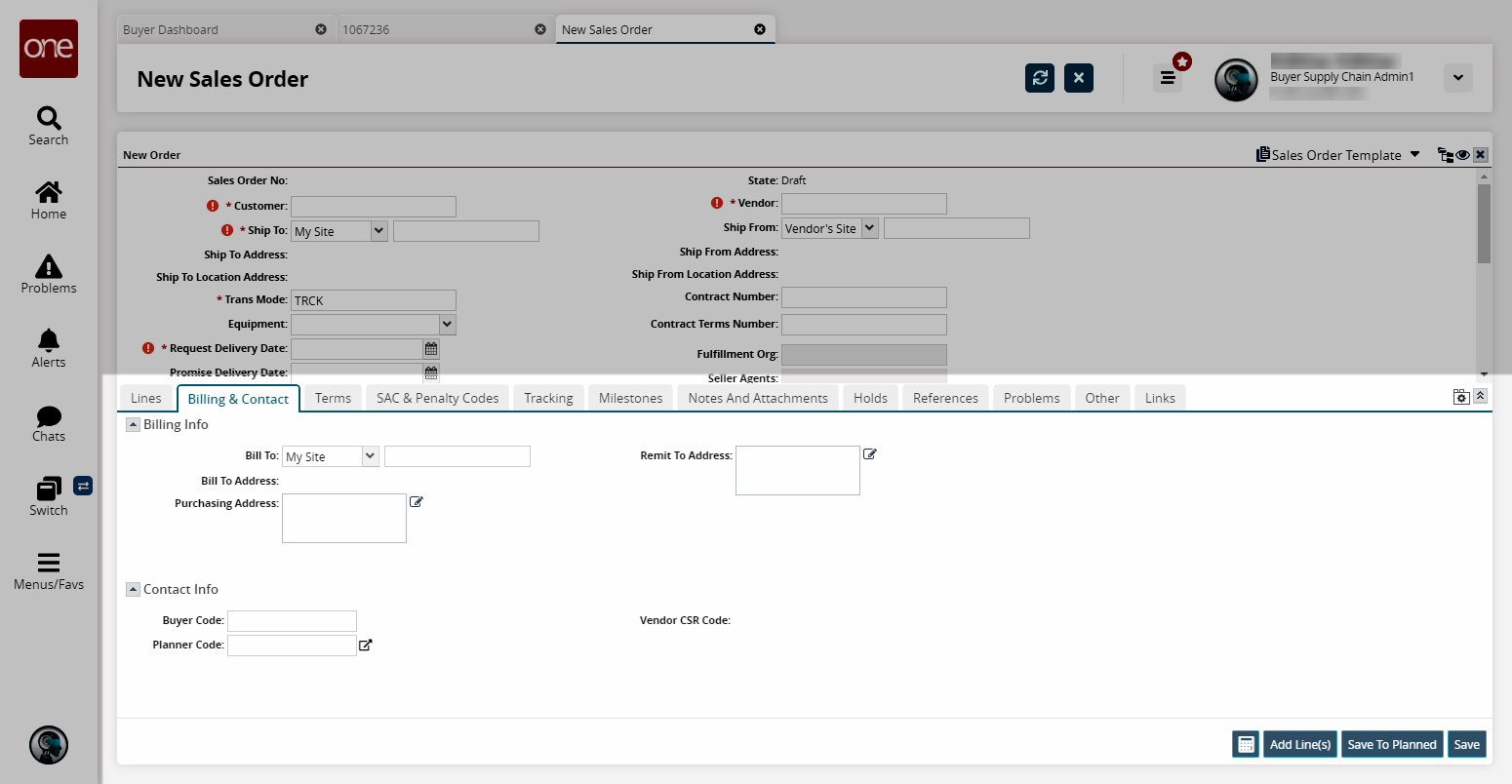Close the Buyer Dashboard tab
This screenshot has width=1512, height=784.
[321, 29]
